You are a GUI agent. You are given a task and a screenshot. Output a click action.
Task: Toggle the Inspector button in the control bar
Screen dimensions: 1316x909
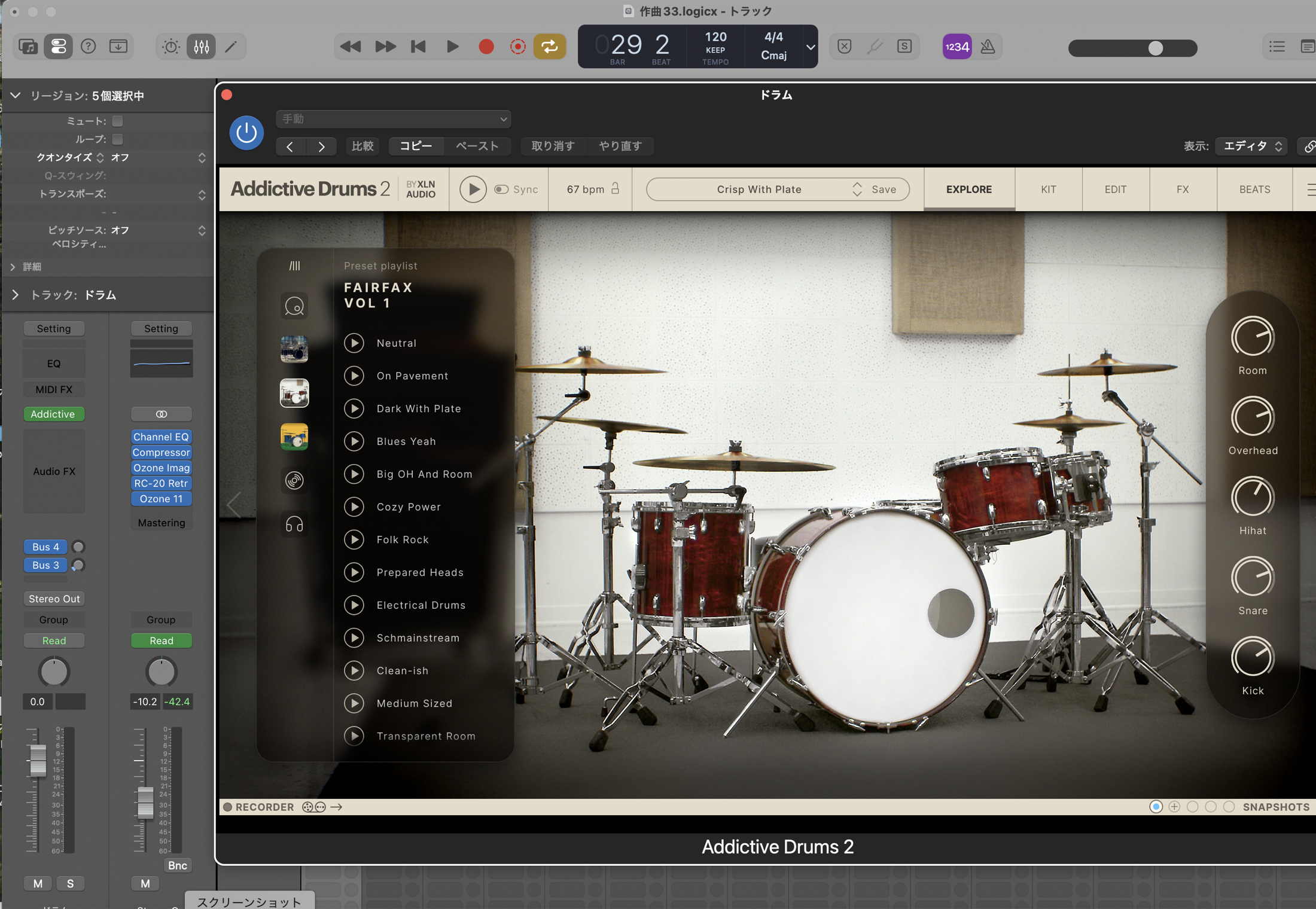click(x=58, y=47)
